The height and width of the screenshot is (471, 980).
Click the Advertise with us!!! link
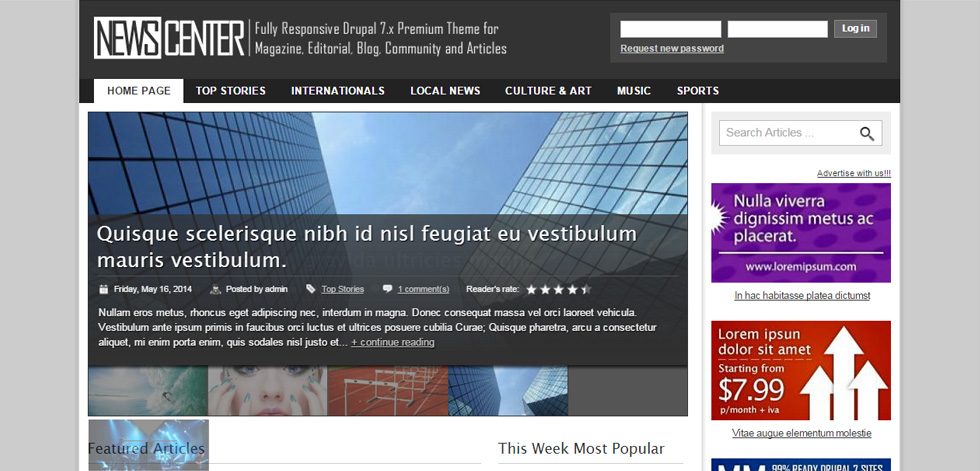854,173
